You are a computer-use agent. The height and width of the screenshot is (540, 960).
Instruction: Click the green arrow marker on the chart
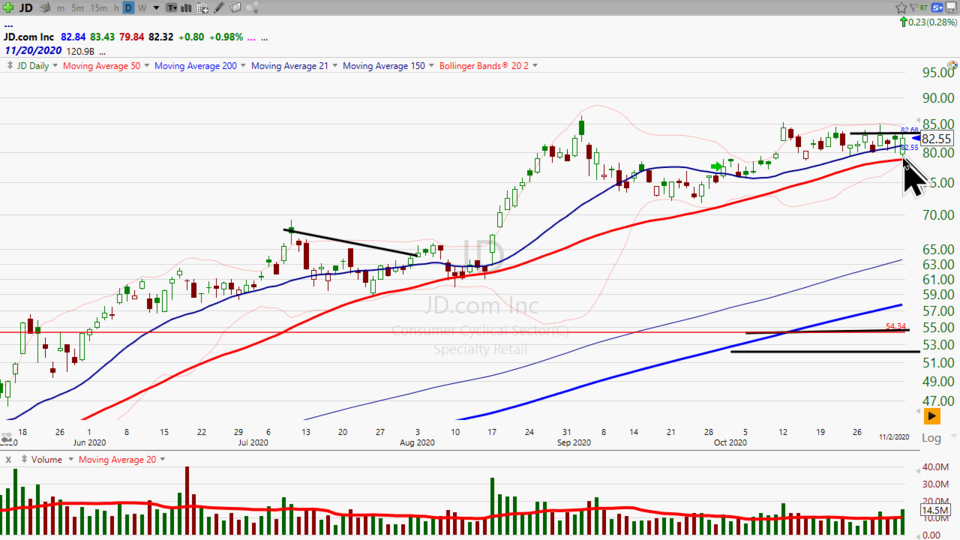pyautogui.click(x=716, y=167)
